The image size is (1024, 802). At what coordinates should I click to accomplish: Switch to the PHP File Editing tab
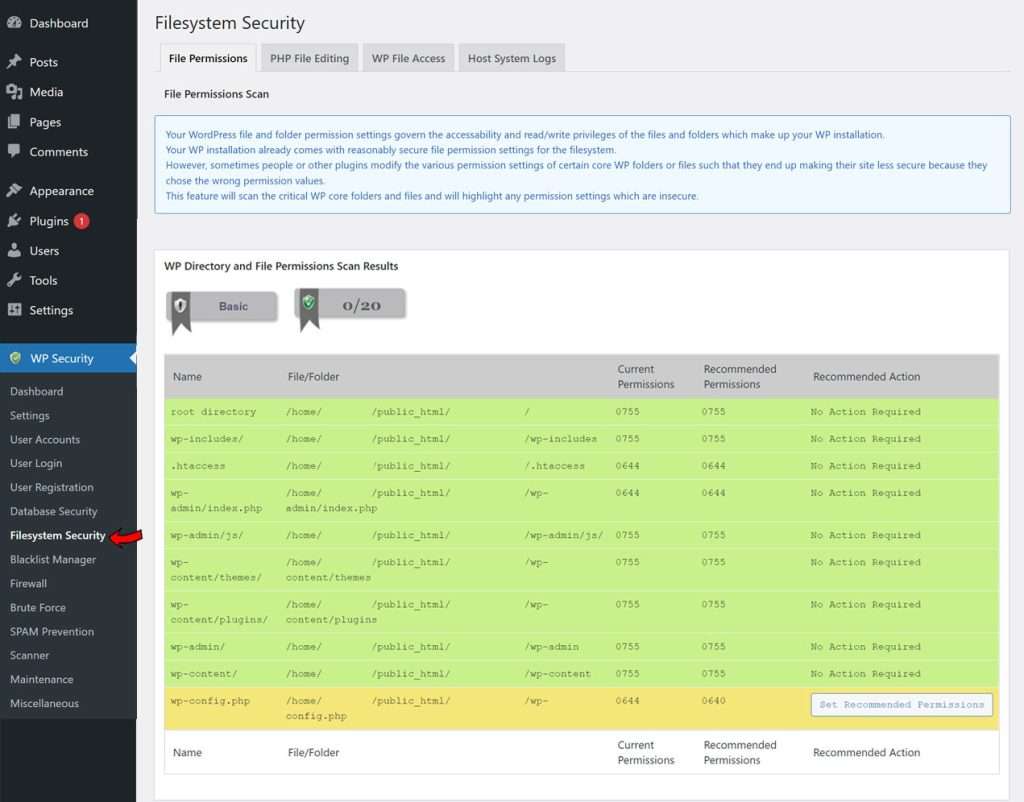[309, 58]
